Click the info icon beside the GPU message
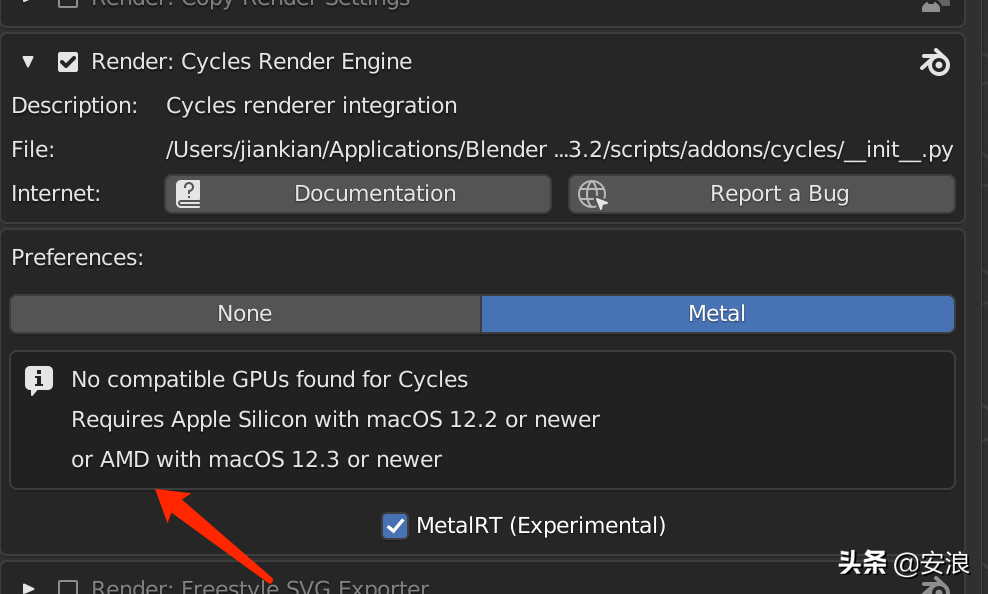This screenshot has height=594, width=988. tap(39, 380)
